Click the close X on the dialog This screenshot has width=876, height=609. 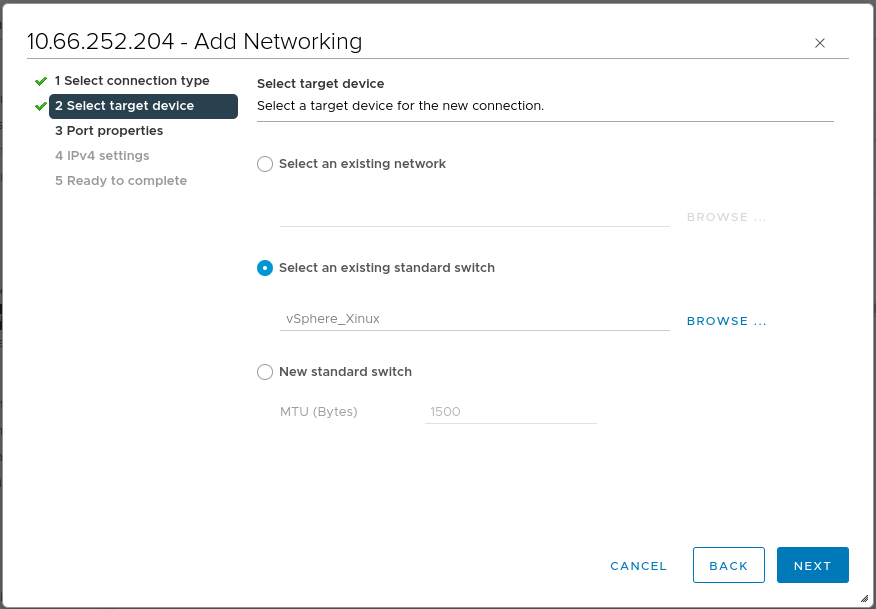point(820,43)
